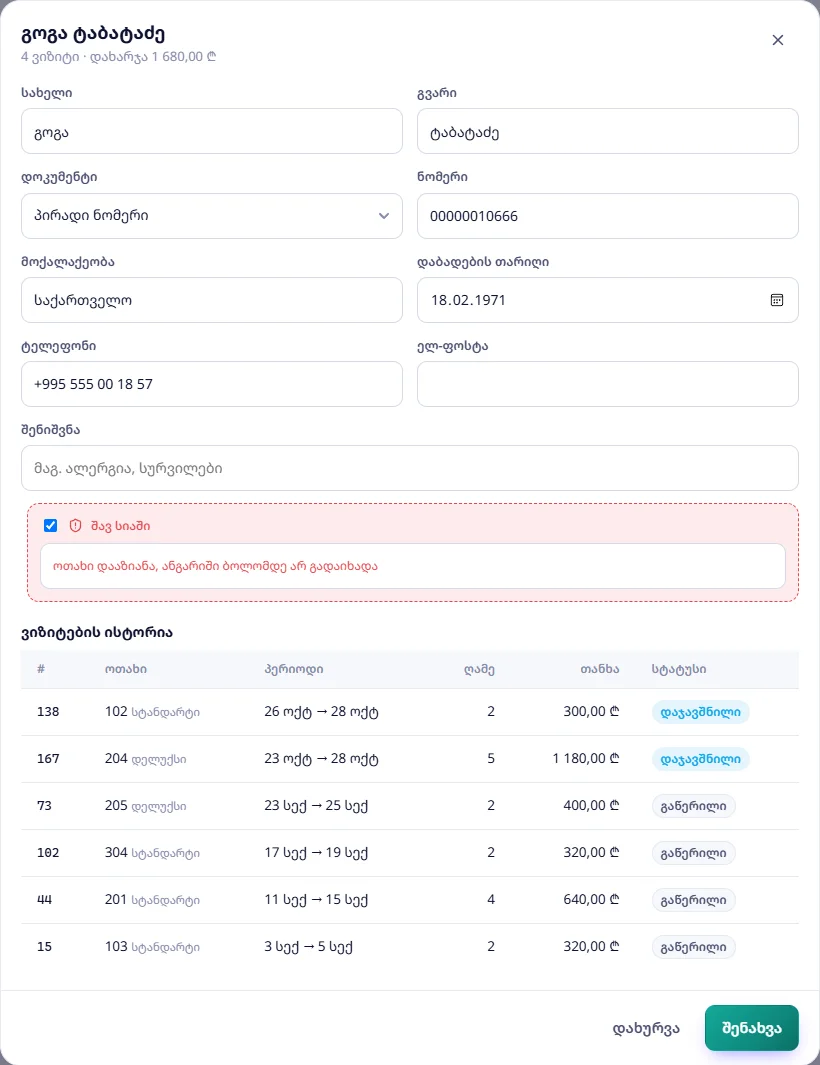820x1065 pixels.
Task: Click the empty ელ-ფოსტა field
Action: click(x=607, y=384)
